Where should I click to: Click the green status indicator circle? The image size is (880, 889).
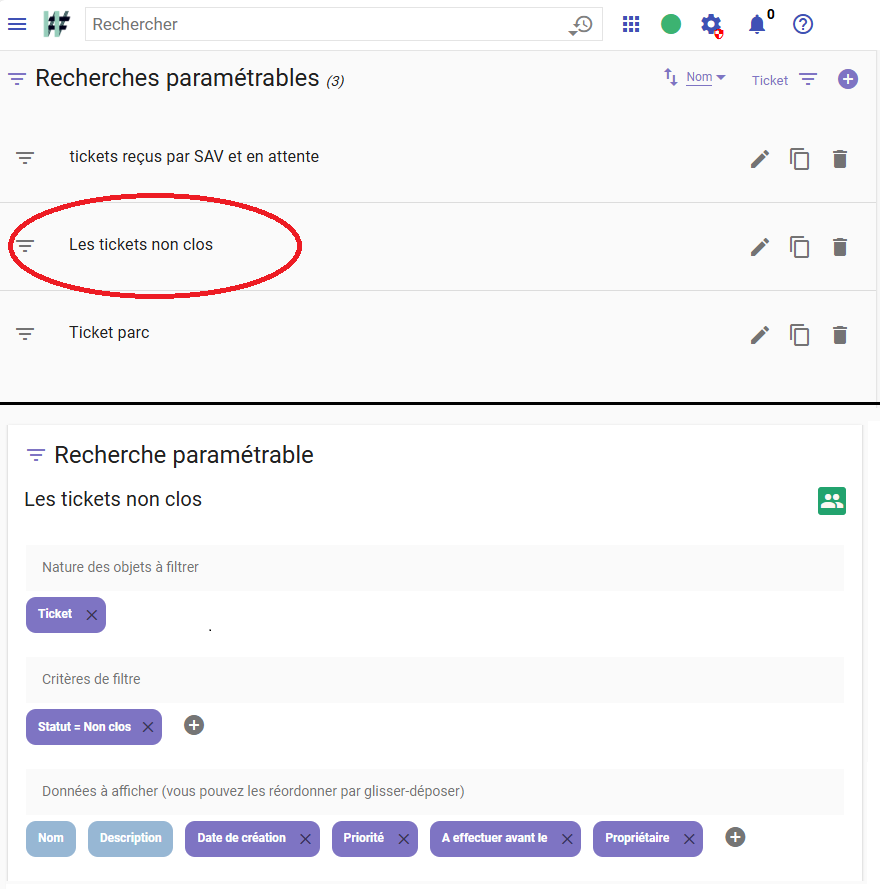671,24
